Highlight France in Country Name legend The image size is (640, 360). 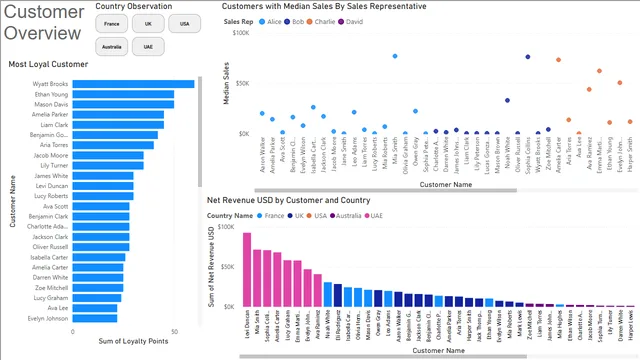click(260, 216)
